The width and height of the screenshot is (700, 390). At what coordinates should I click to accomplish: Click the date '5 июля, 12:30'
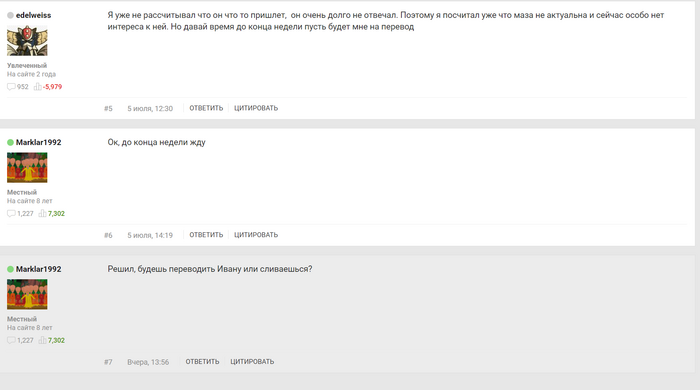(150, 108)
